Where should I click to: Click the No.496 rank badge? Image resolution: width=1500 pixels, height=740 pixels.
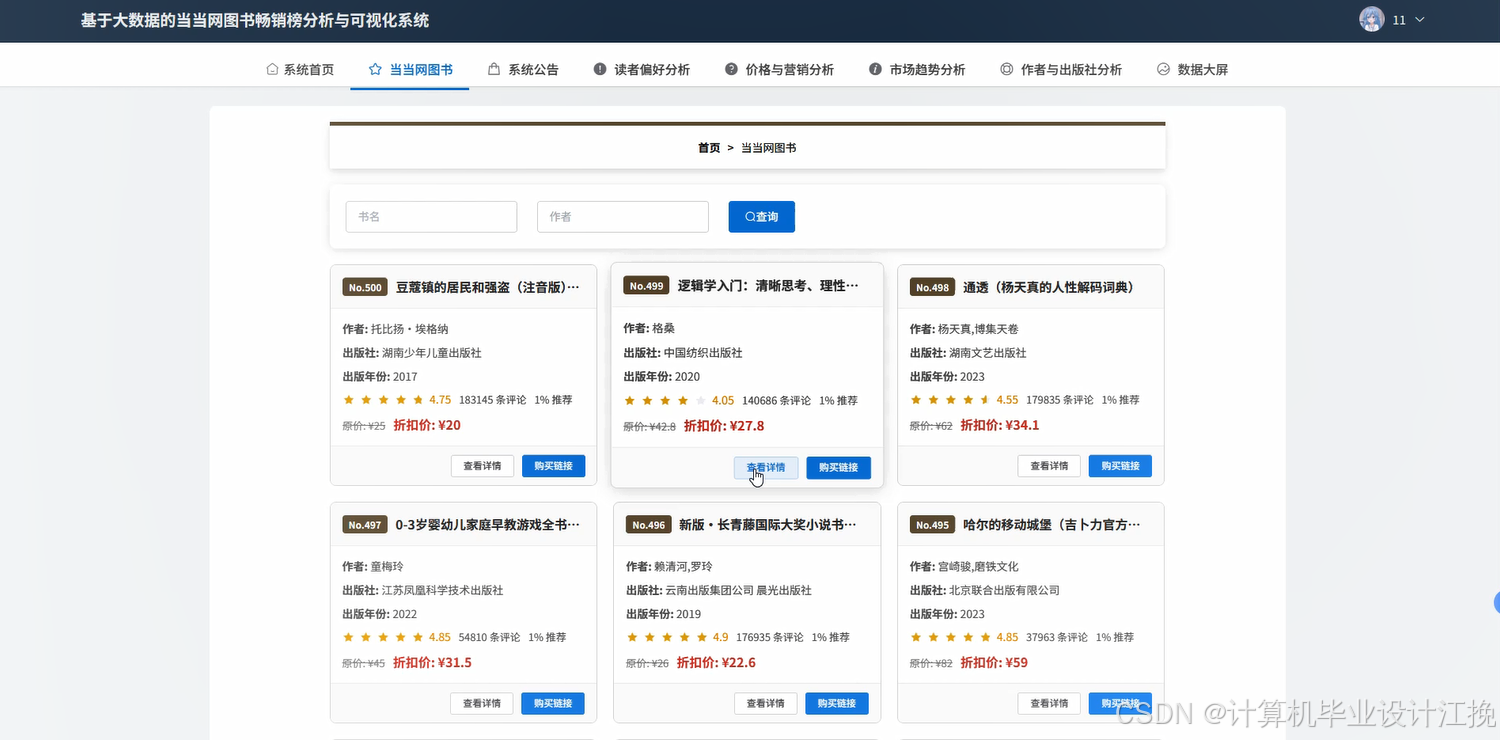coord(649,525)
